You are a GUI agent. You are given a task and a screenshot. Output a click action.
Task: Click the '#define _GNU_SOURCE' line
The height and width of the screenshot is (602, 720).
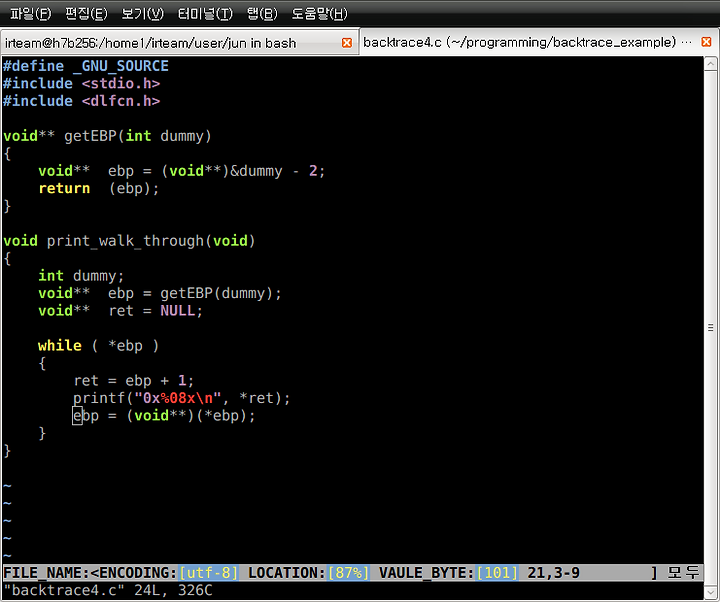point(86,66)
